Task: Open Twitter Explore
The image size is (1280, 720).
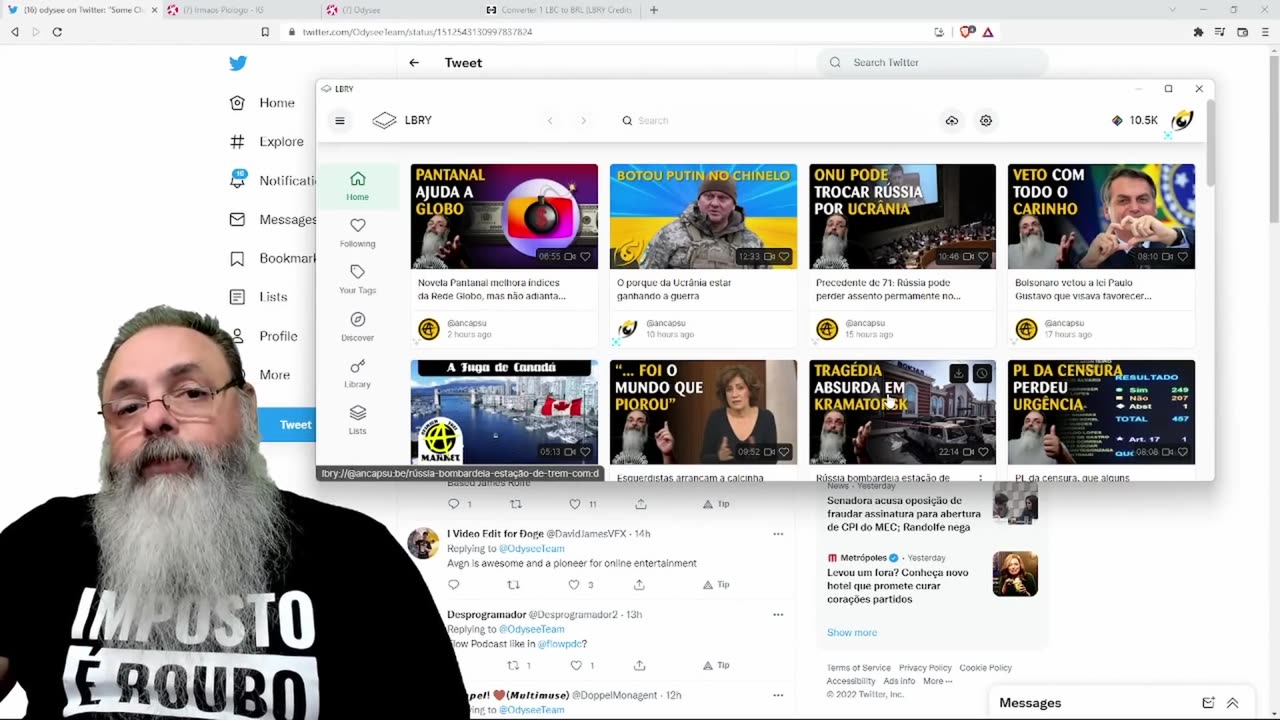Action: coord(266,142)
